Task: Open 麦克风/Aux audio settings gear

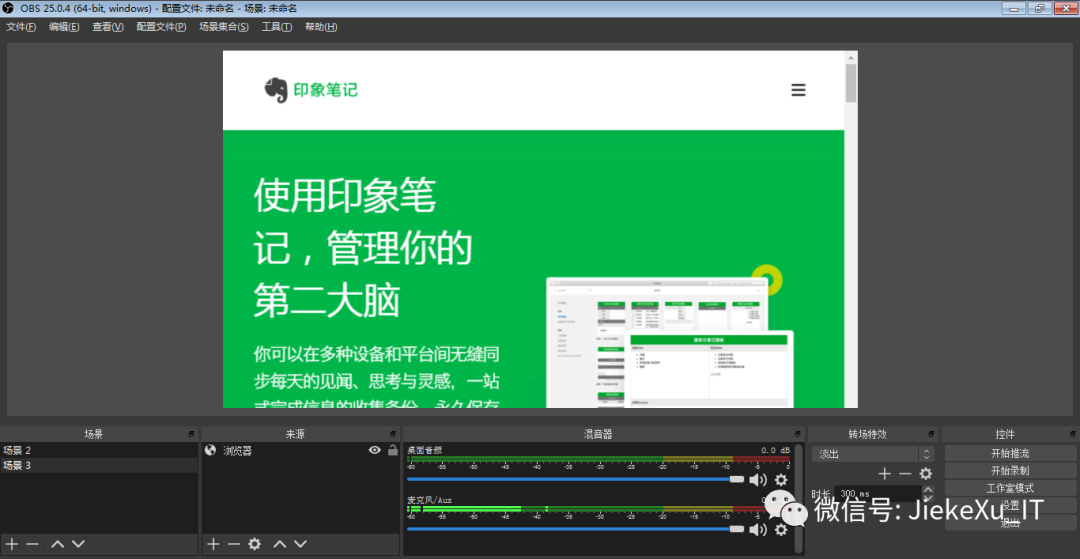Action: tap(781, 529)
